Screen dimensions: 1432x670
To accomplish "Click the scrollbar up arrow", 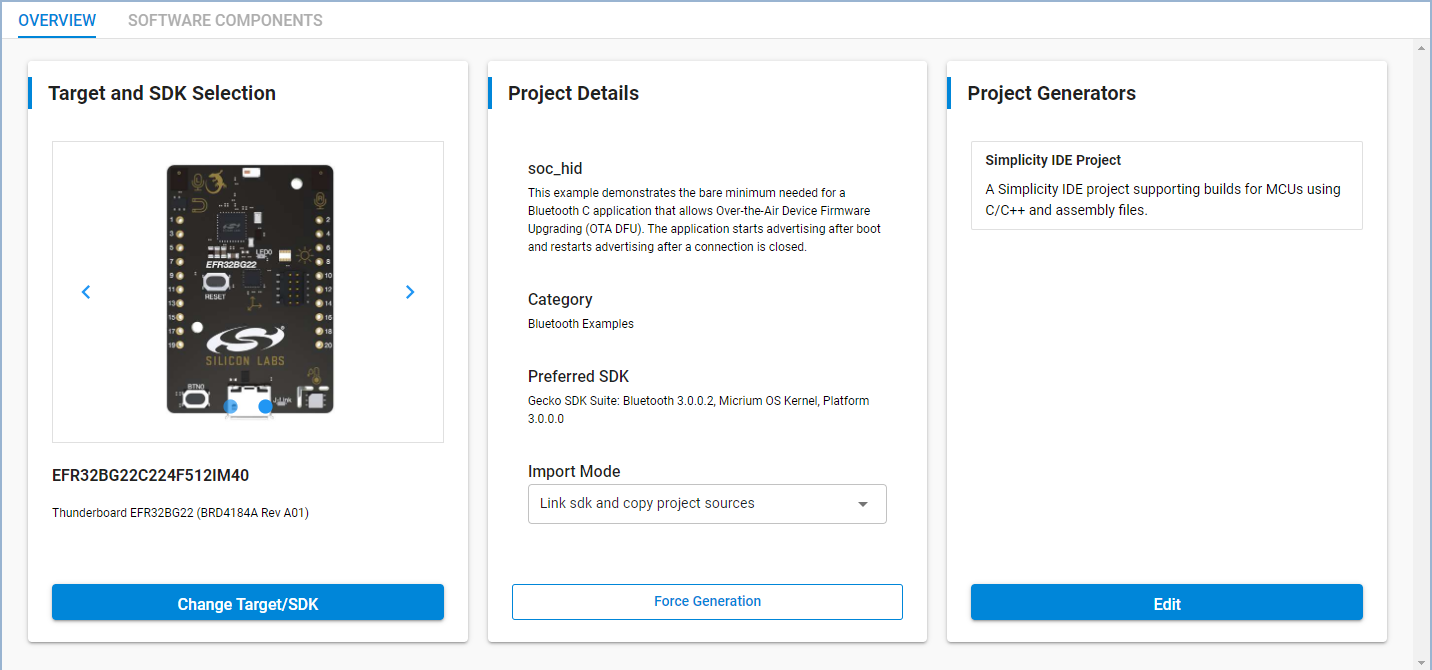I will click(x=1421, y=48).
